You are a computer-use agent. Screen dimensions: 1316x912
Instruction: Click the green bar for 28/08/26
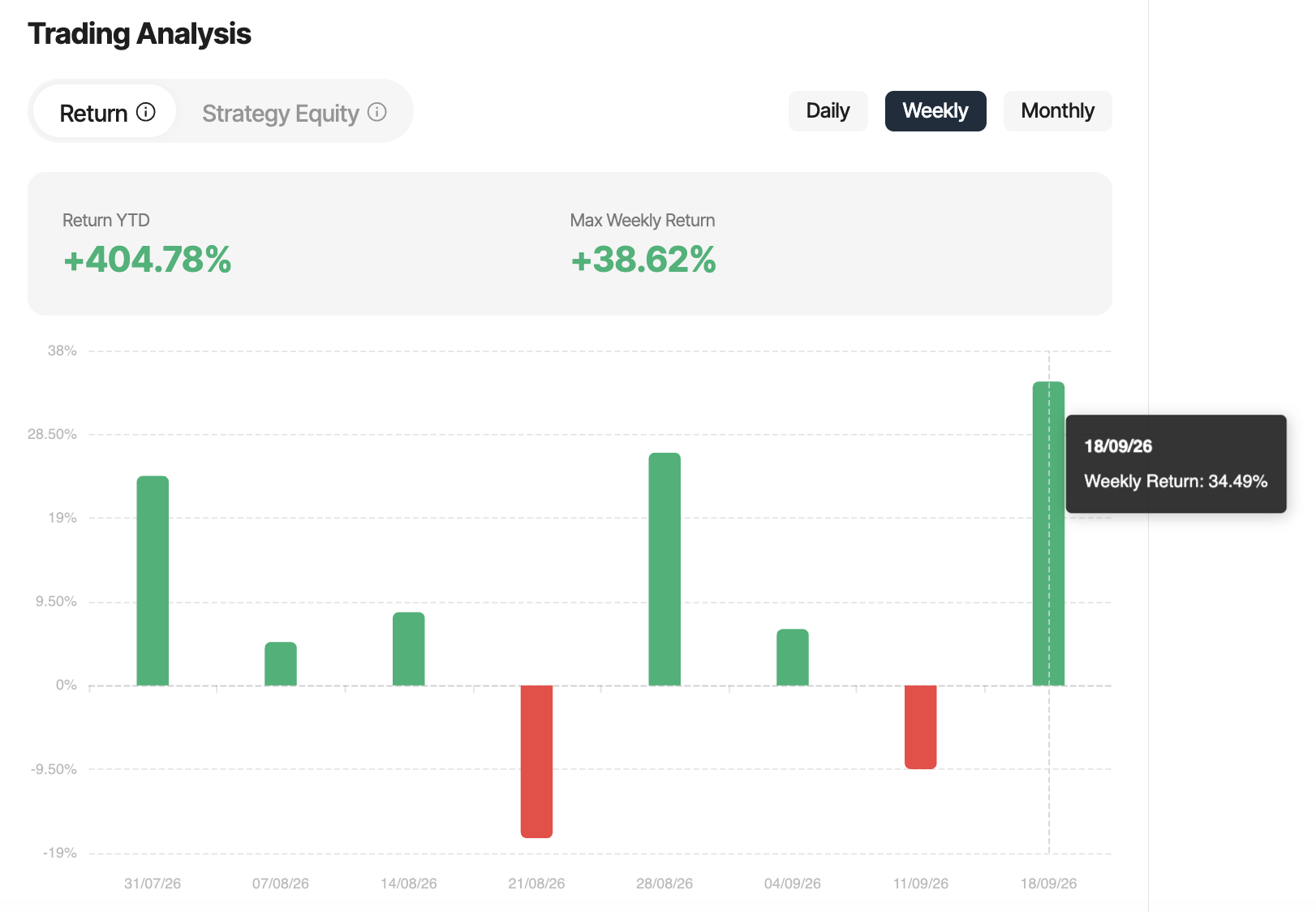coord(664,569)
